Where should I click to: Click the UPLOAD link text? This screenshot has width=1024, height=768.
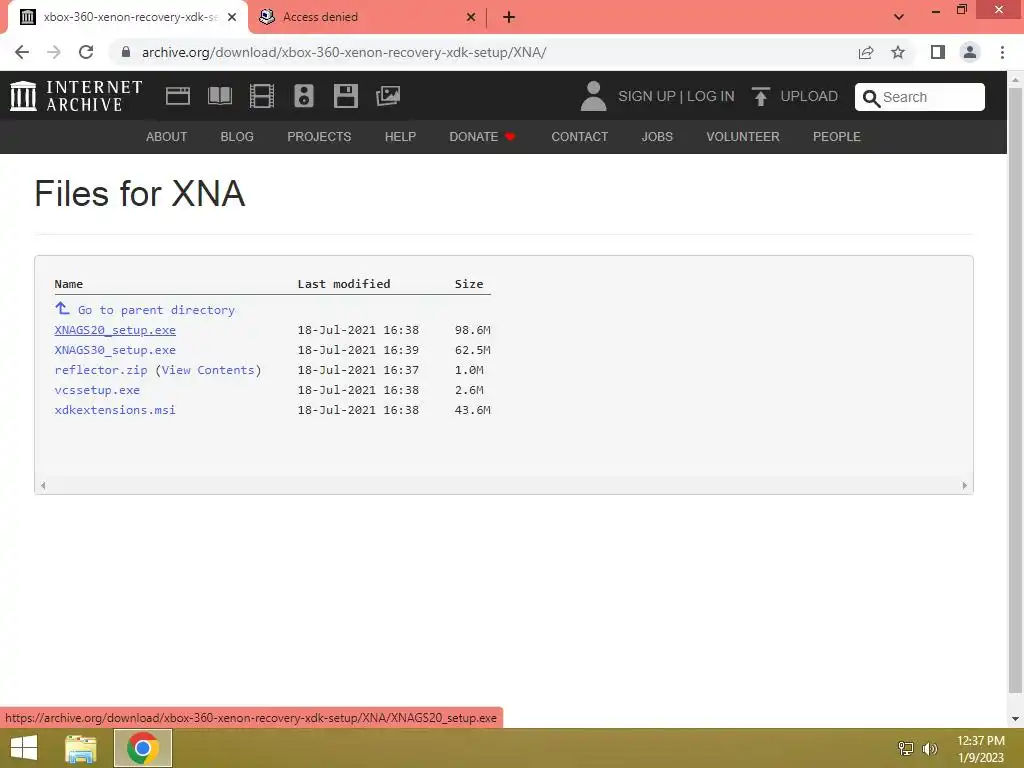tap(809, 96)
